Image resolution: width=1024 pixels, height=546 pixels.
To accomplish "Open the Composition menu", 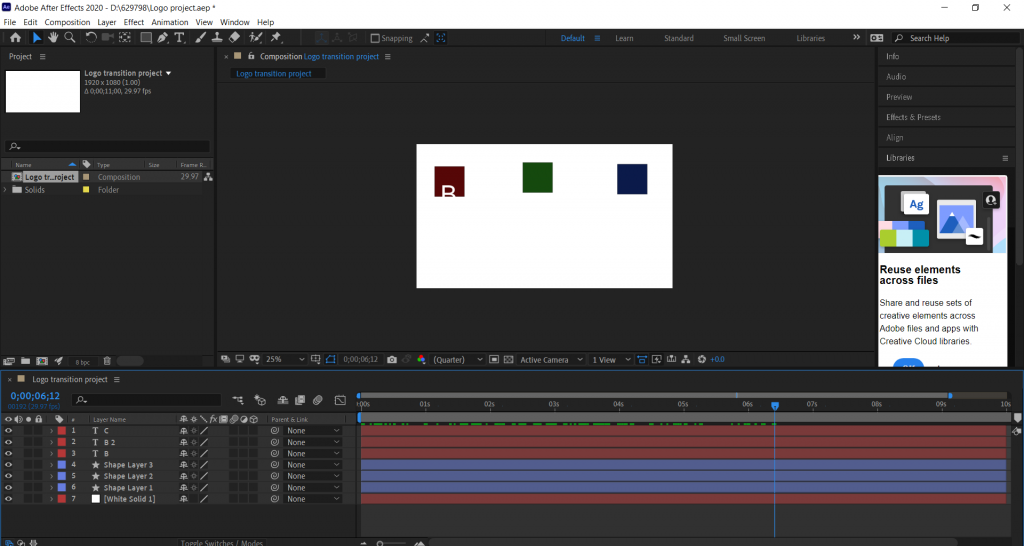I will [67, 22].
